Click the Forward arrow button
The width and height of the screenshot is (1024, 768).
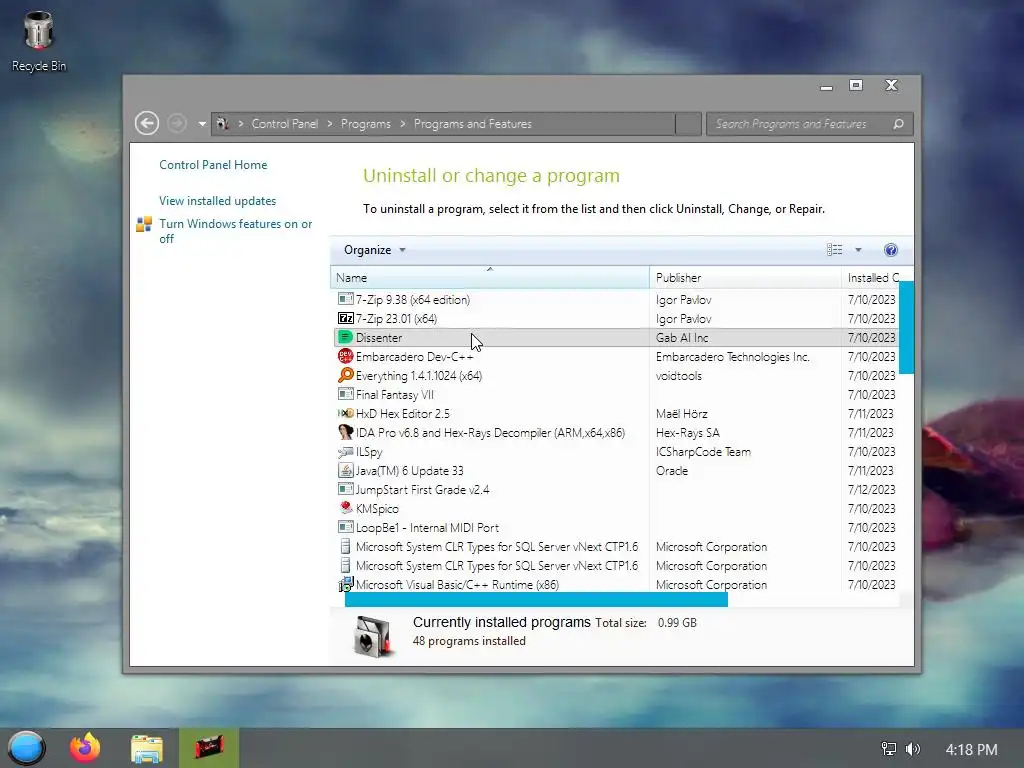176,123
